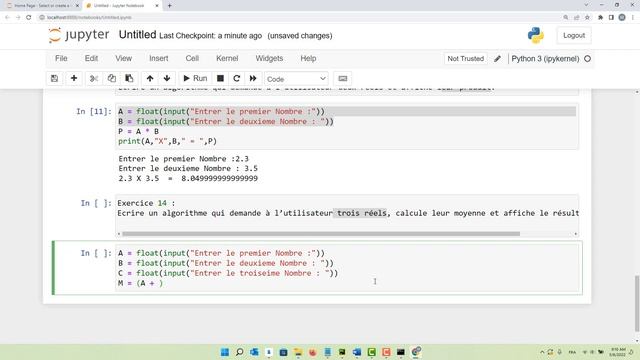Screen dimensions: 640x360
Task: Click output line 2.3 X 3.5 = 8.049999999999999
Action: [188, 178]
